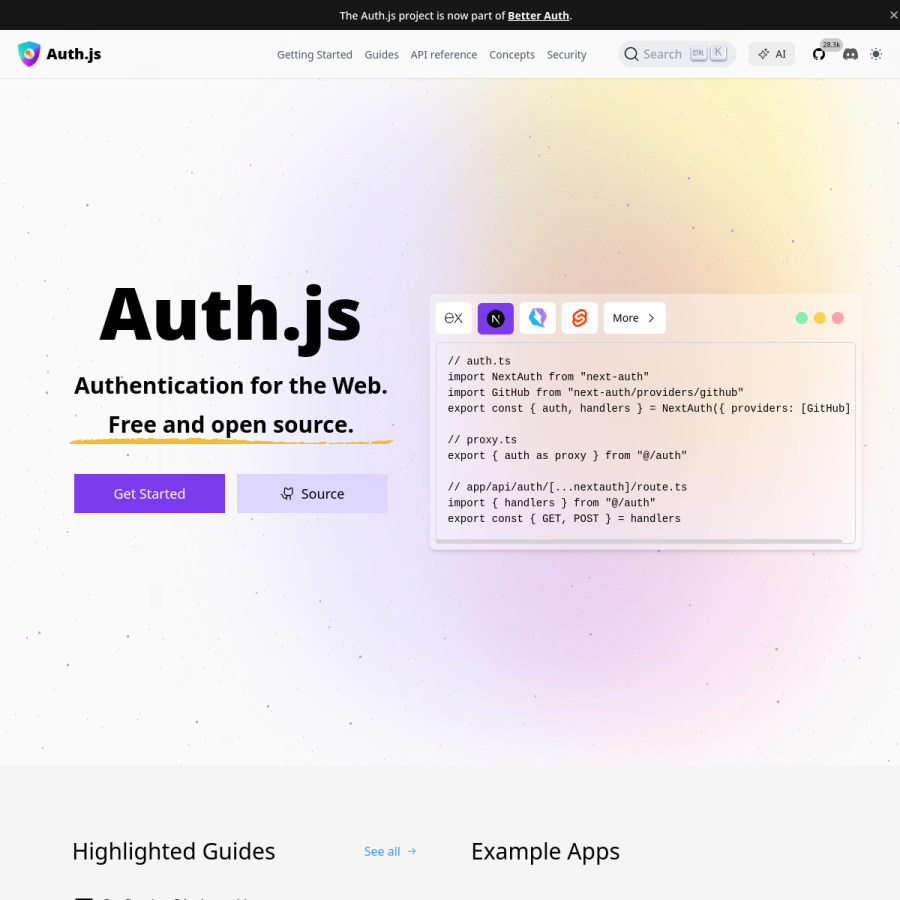Screen dimensions: 900x900
Task: Click the Auth.js shield logo
Action: [29, 54]
